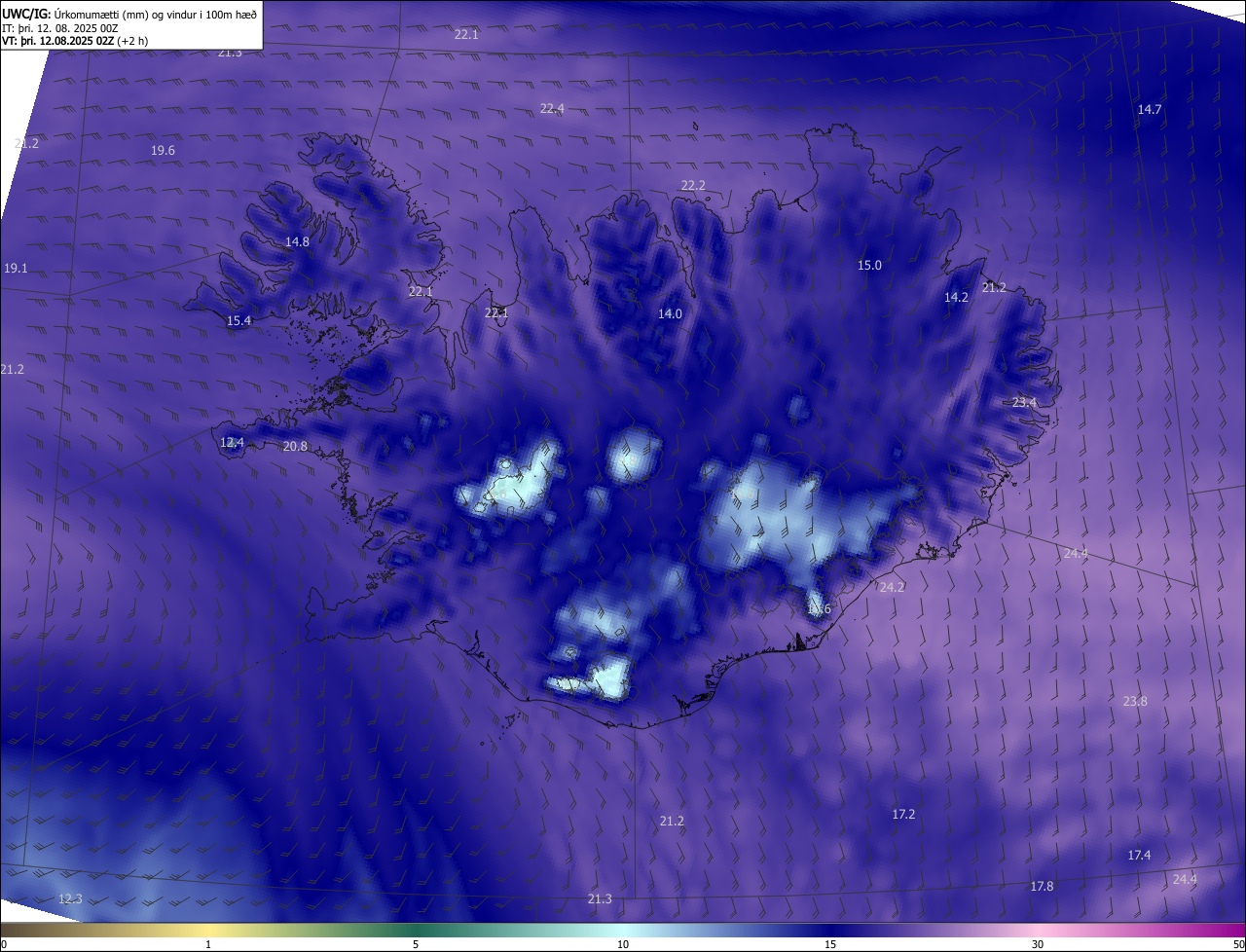The height and width of the screenshot is (952, 1246).
Task: Click the 1 tick label on the color scale
Action: pos(208,944)
